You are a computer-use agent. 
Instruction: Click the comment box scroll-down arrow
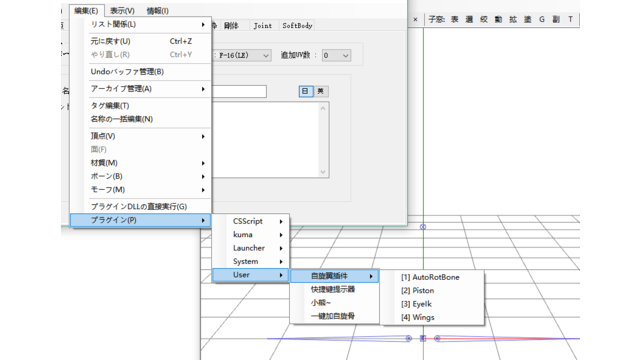323,172
